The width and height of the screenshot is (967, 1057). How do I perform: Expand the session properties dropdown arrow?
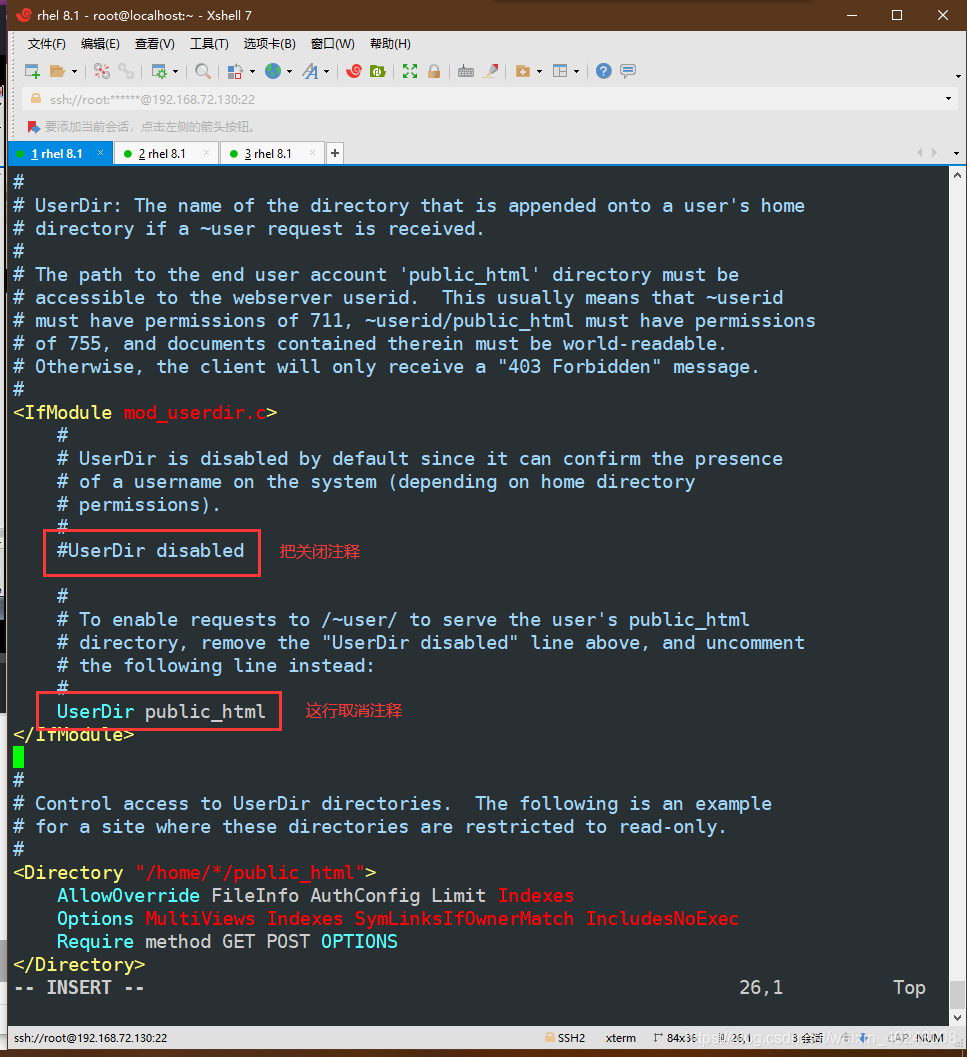tap(175, 71)
